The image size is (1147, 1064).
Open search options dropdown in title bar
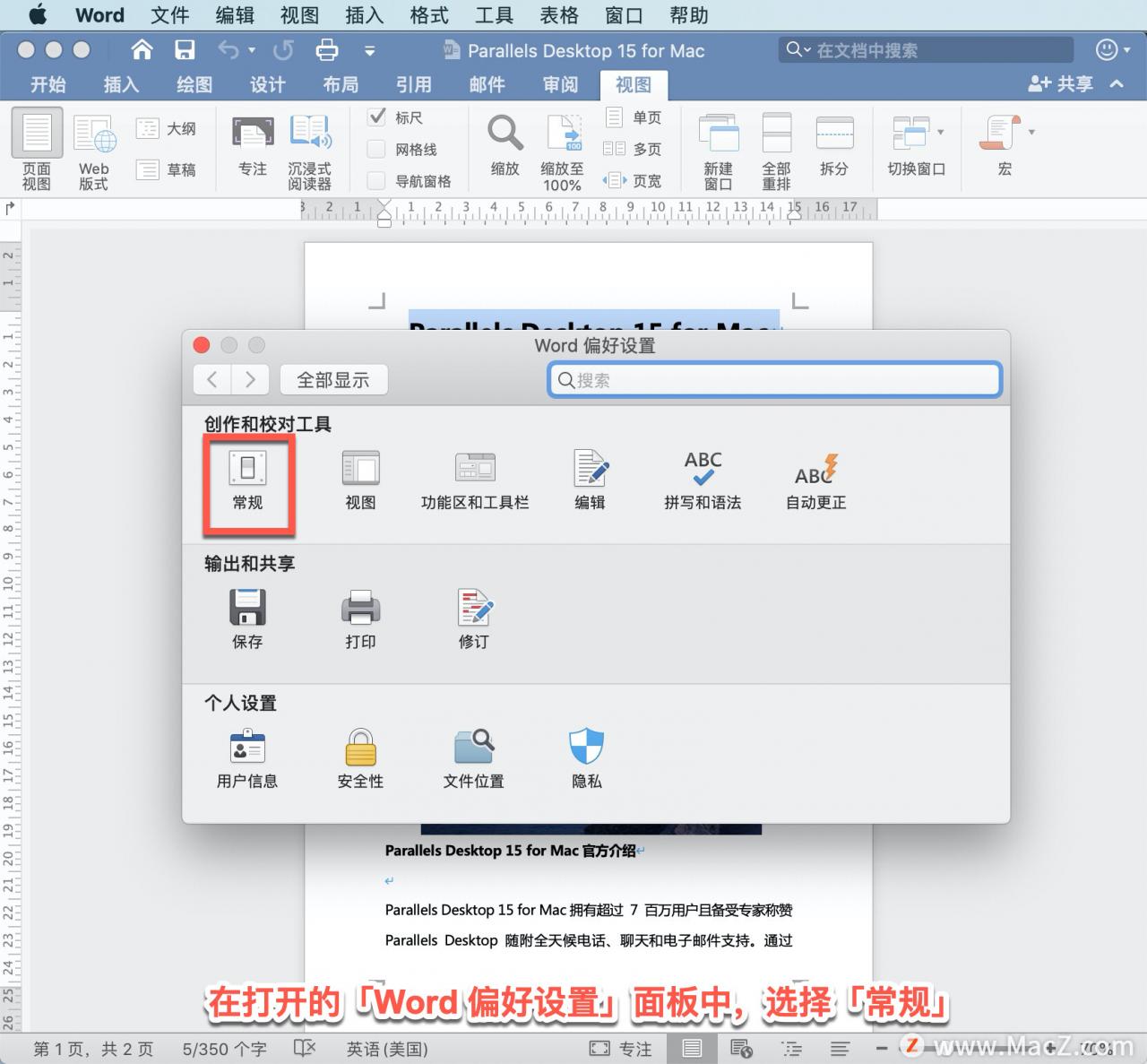point(798,49)
